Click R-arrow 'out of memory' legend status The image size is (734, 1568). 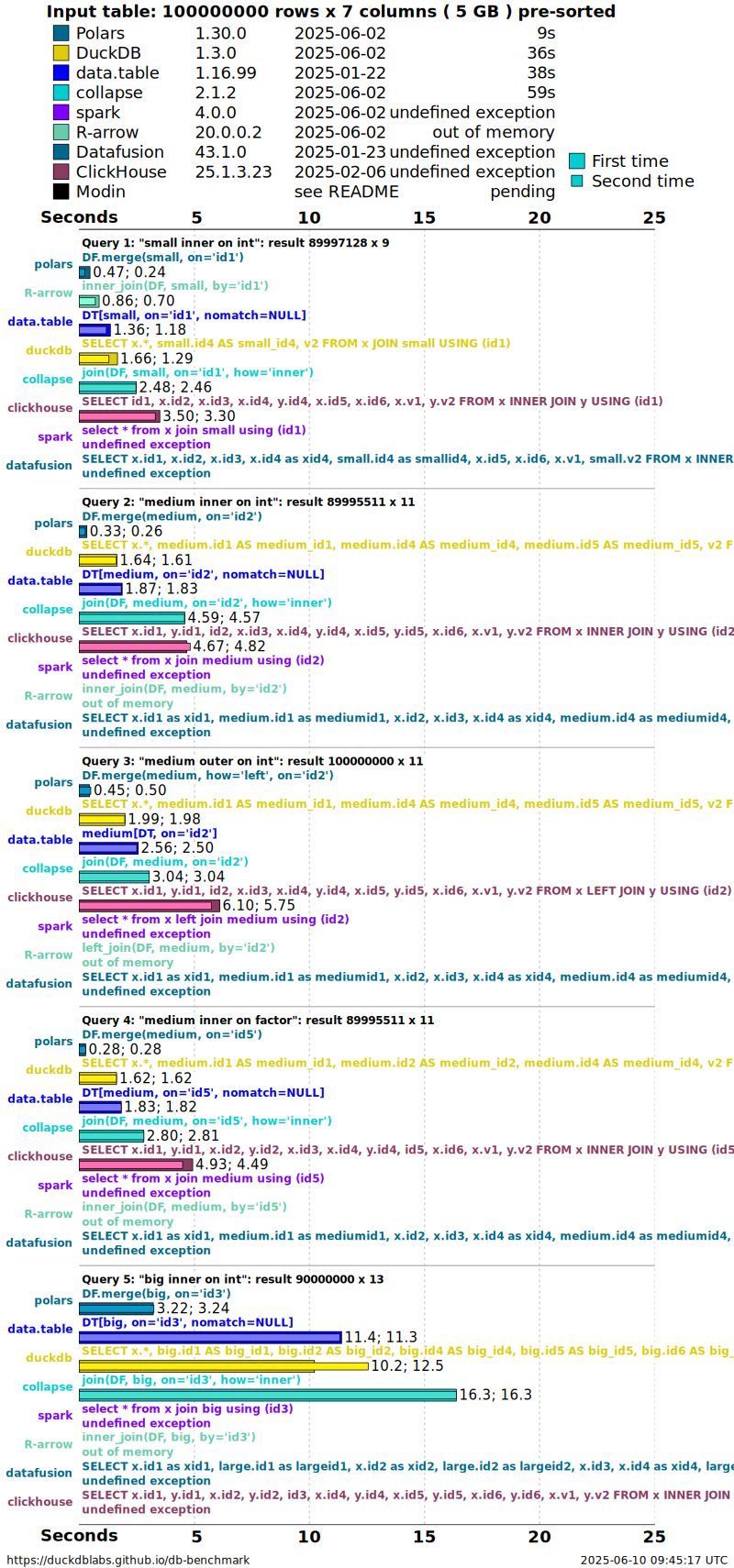click(494, 132)
